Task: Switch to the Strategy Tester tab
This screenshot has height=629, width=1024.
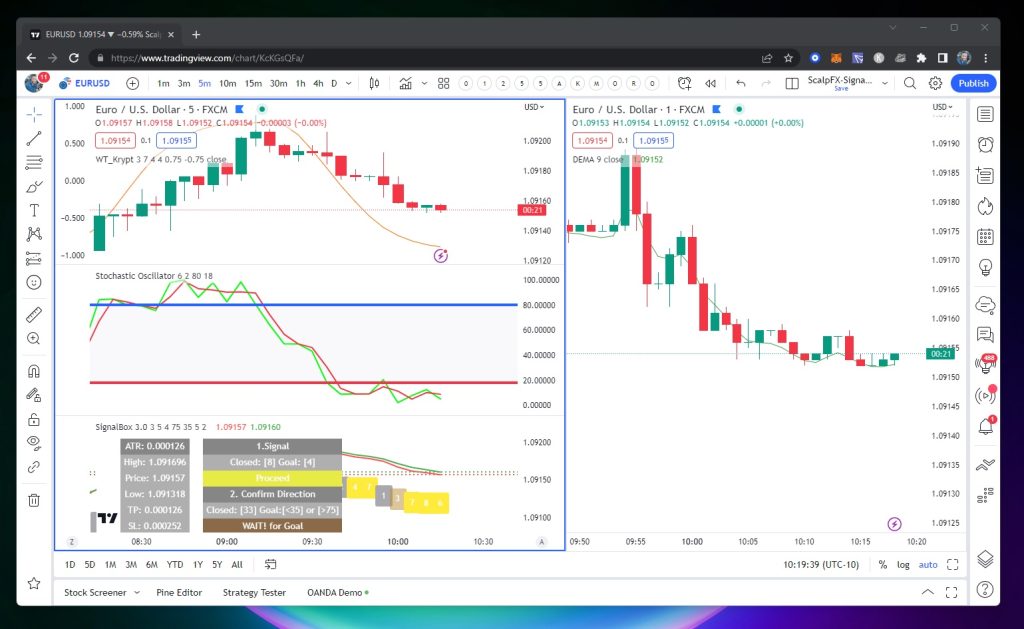Action: pos(254,592)
